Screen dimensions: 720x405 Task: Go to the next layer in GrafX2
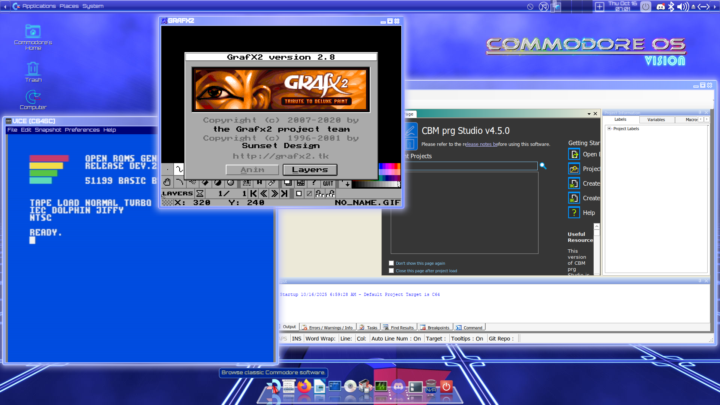[x=274, y=194]
